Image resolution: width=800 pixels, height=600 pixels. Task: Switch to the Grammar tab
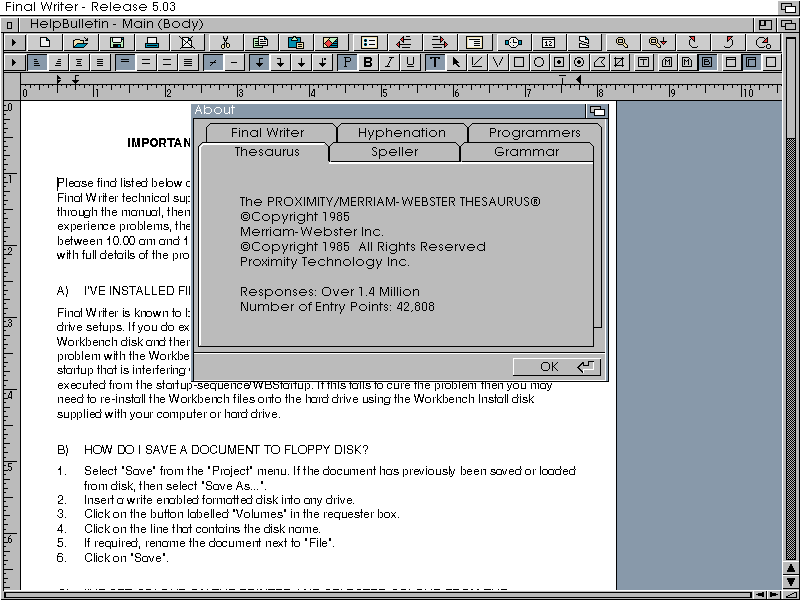pyautogui.click(x=527, y=152)
